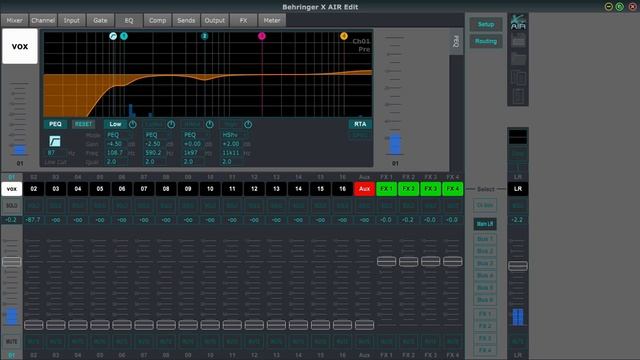Click the Low band gain -4.50 field
This screenshot has height=360, width=640.
click(x=116, y=144)
